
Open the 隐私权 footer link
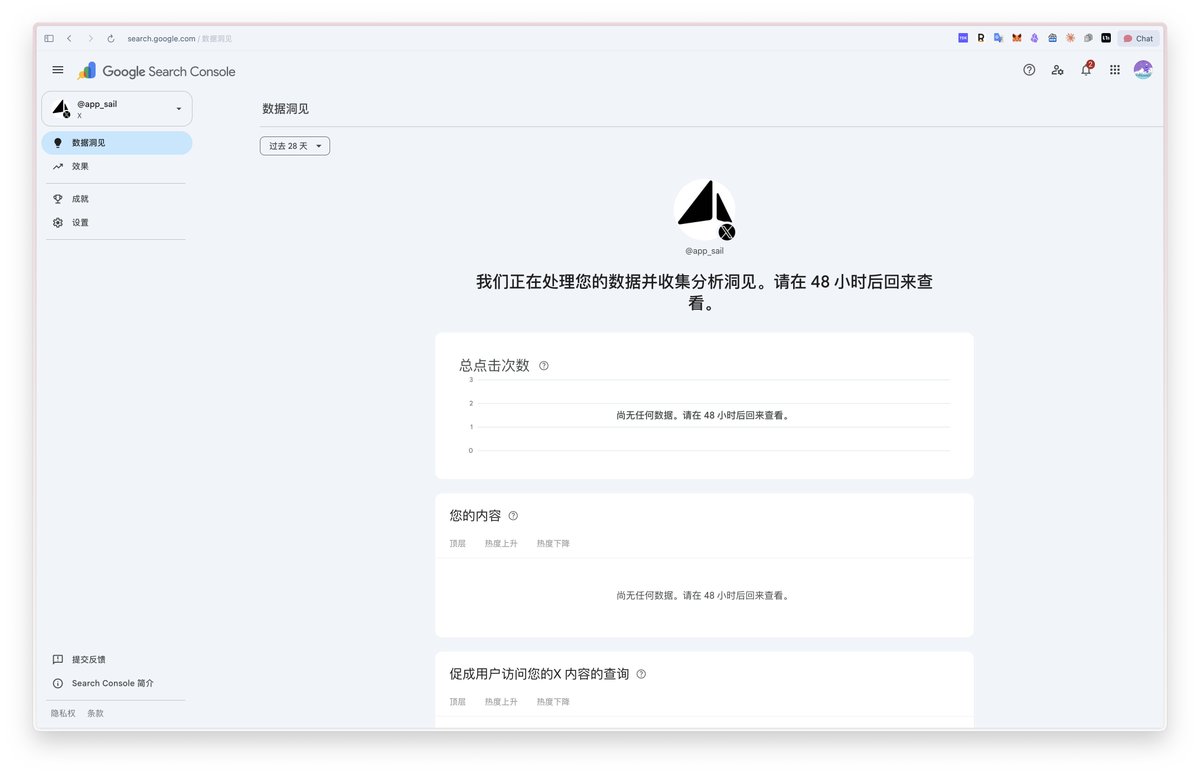tap(63, 714)
